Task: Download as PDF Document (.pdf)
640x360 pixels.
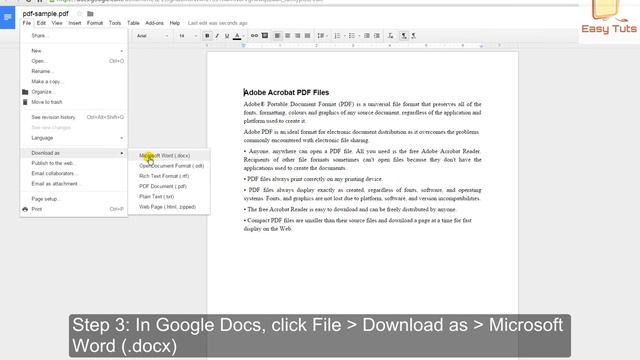Action: point(169,186)
